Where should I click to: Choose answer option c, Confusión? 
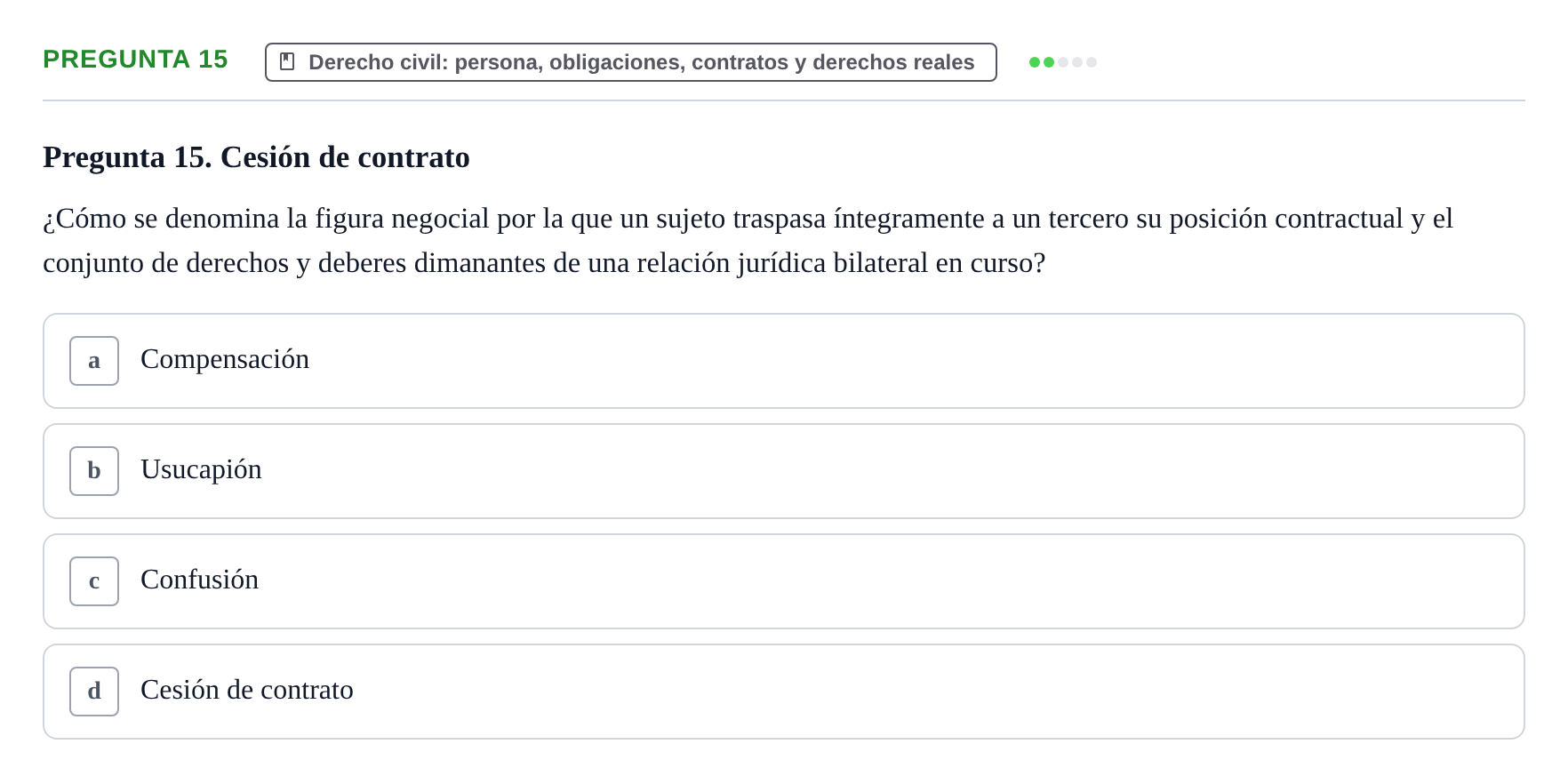[784, 581]
